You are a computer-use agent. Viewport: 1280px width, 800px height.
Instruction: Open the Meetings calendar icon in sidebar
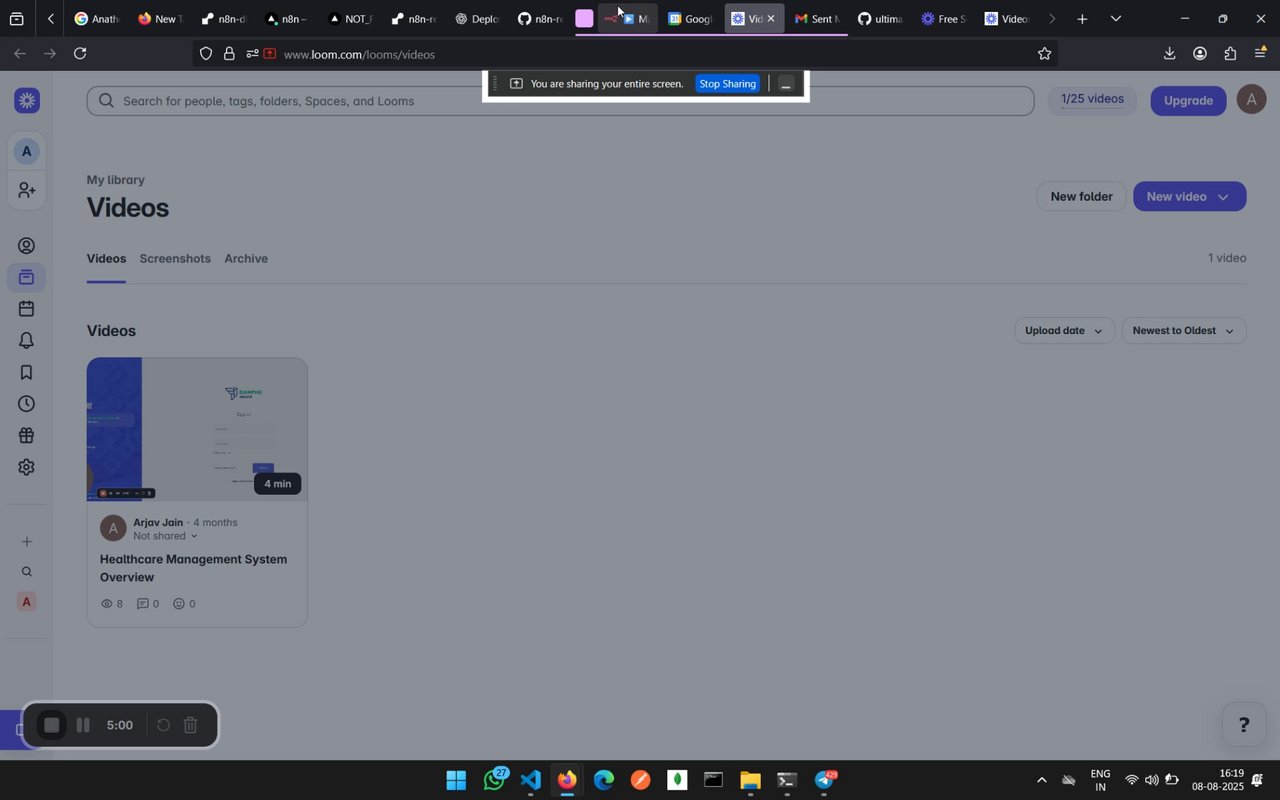point(27,309)
